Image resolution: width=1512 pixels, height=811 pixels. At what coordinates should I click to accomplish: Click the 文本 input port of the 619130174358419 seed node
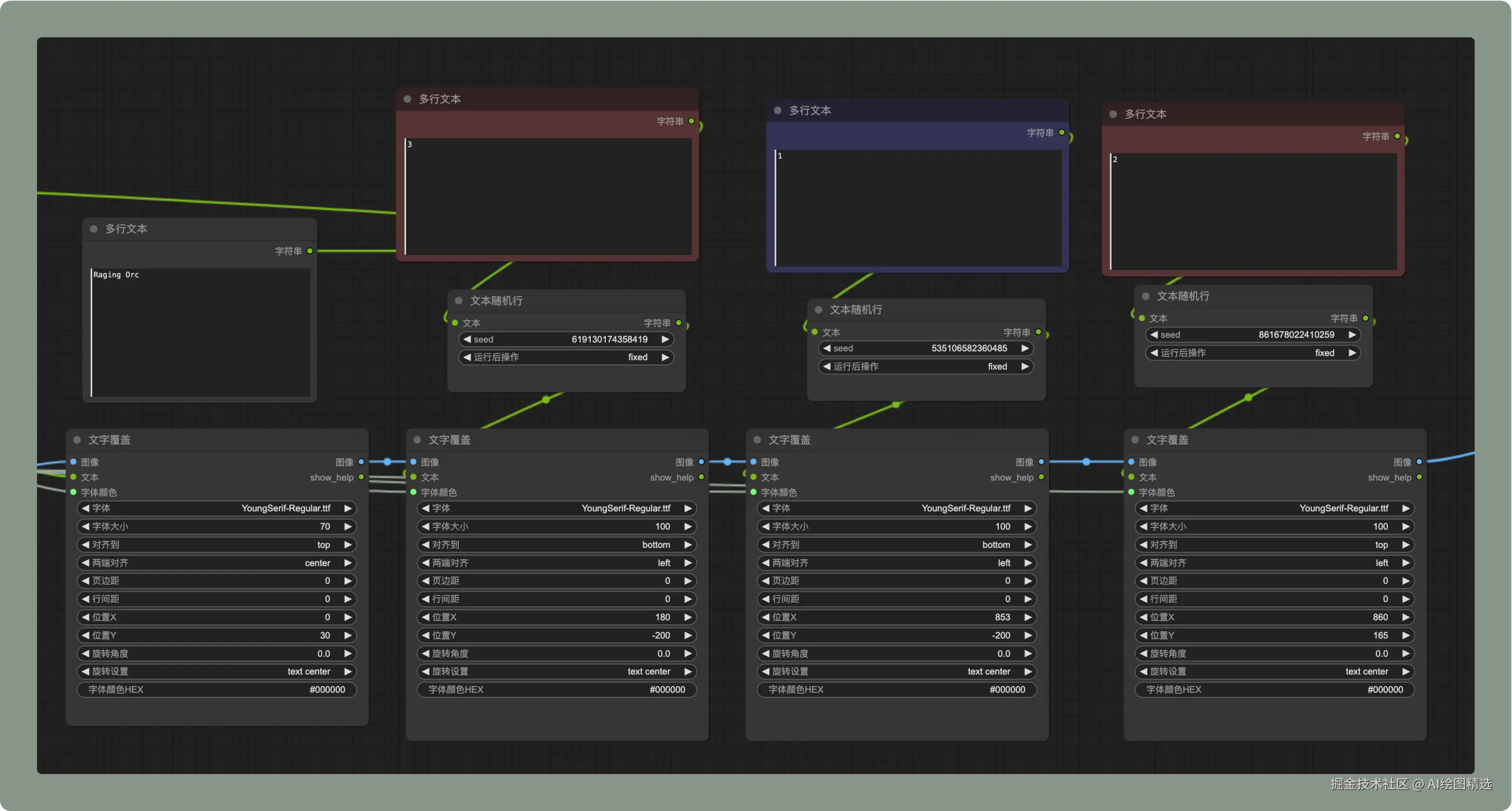point(455,323)
